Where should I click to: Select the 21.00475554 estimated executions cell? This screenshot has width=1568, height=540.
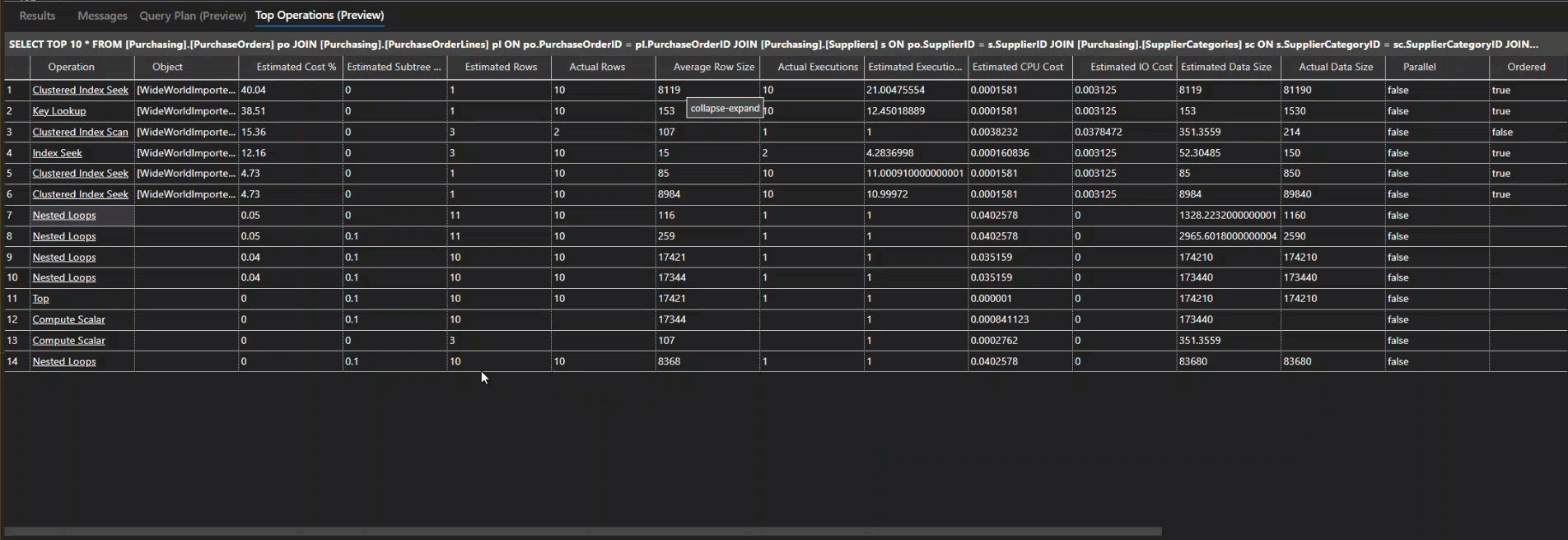tap(917, 90)
